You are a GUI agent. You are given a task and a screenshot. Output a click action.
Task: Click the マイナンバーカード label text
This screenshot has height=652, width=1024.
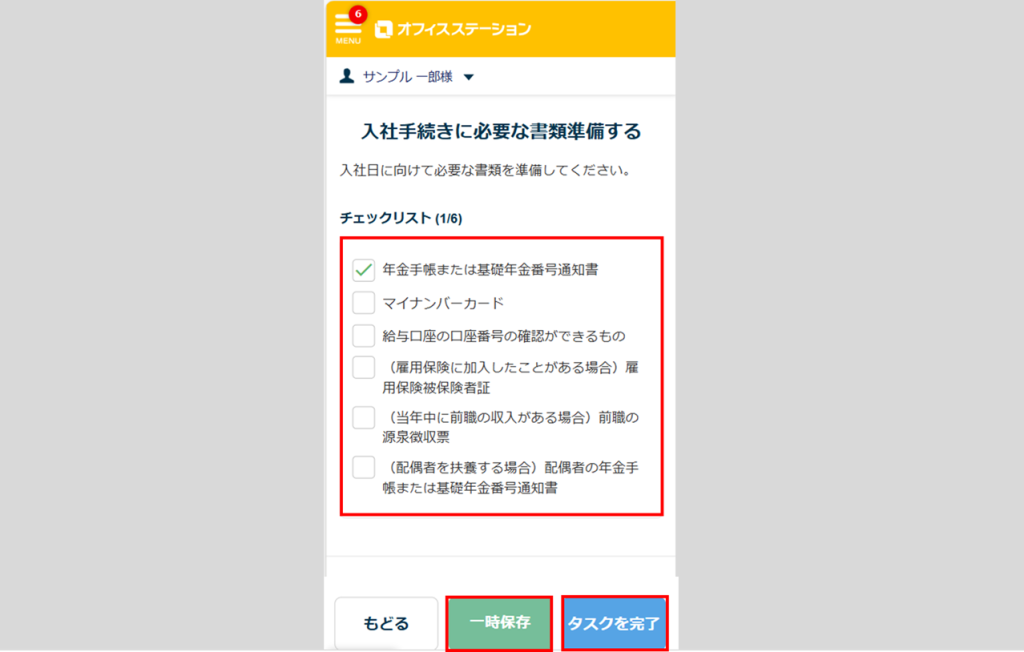443,303
